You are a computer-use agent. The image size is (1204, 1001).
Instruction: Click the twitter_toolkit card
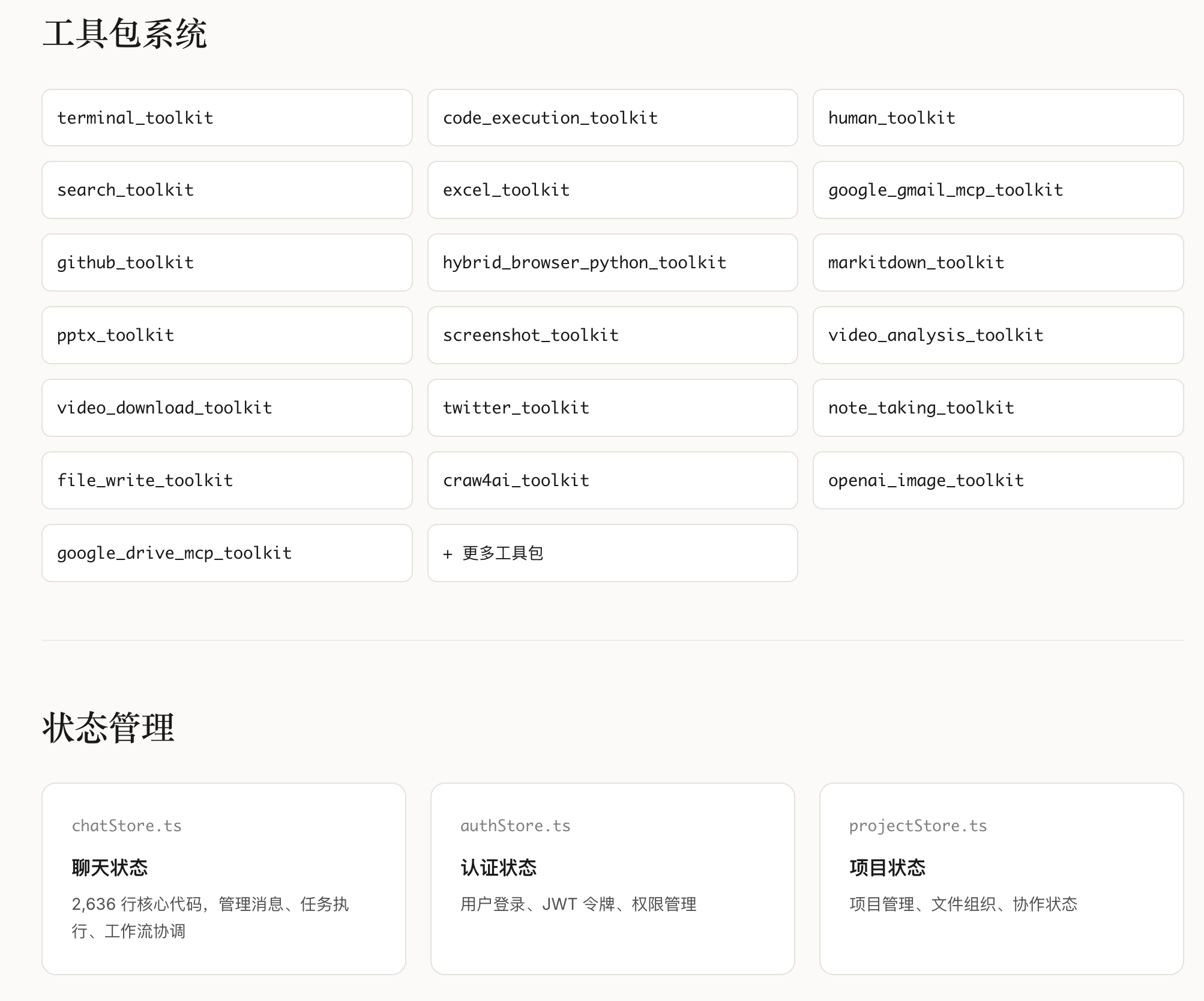612,407
